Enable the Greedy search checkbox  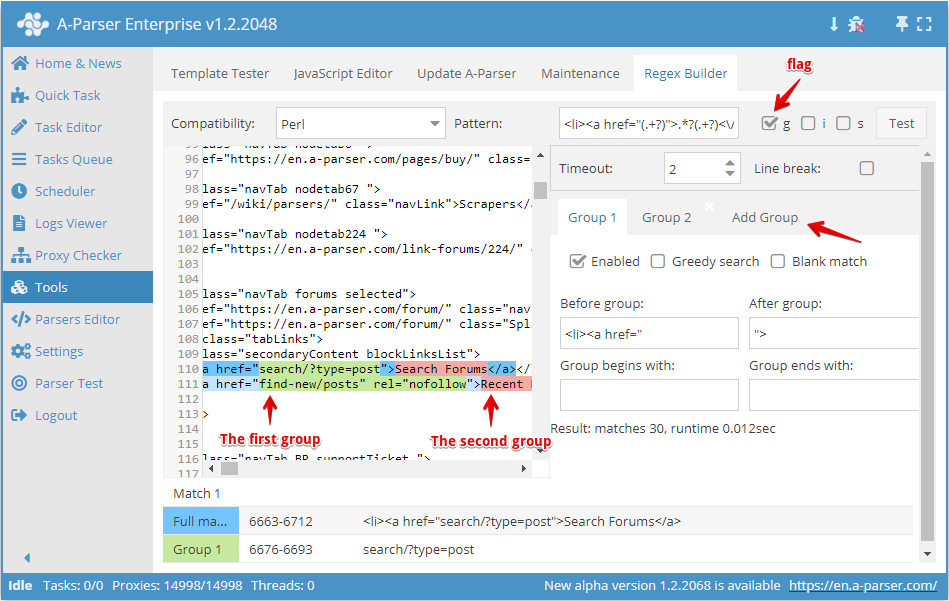(657, 261)
